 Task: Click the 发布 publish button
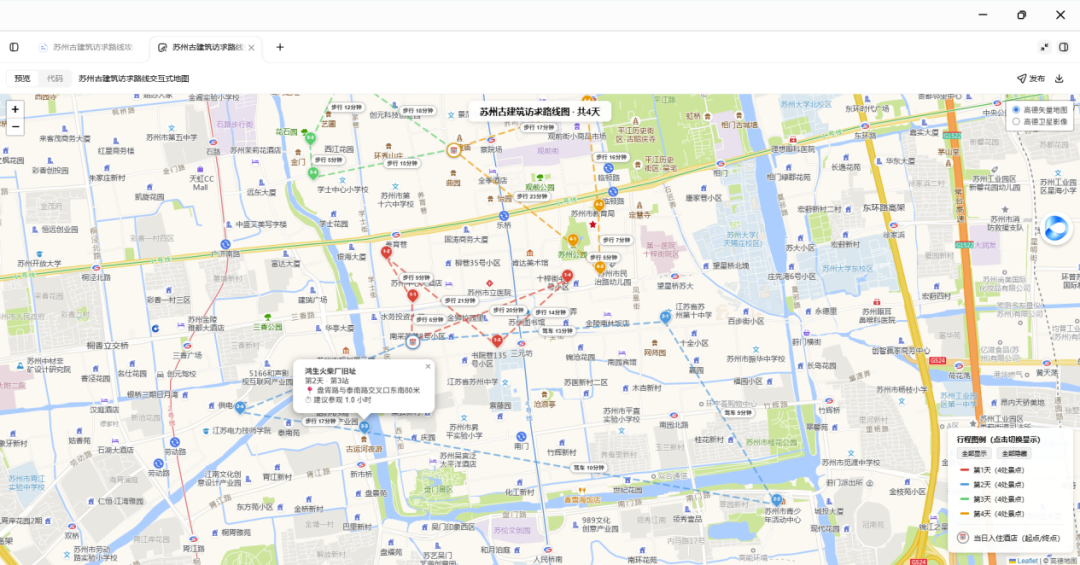tap(1031, 79)
